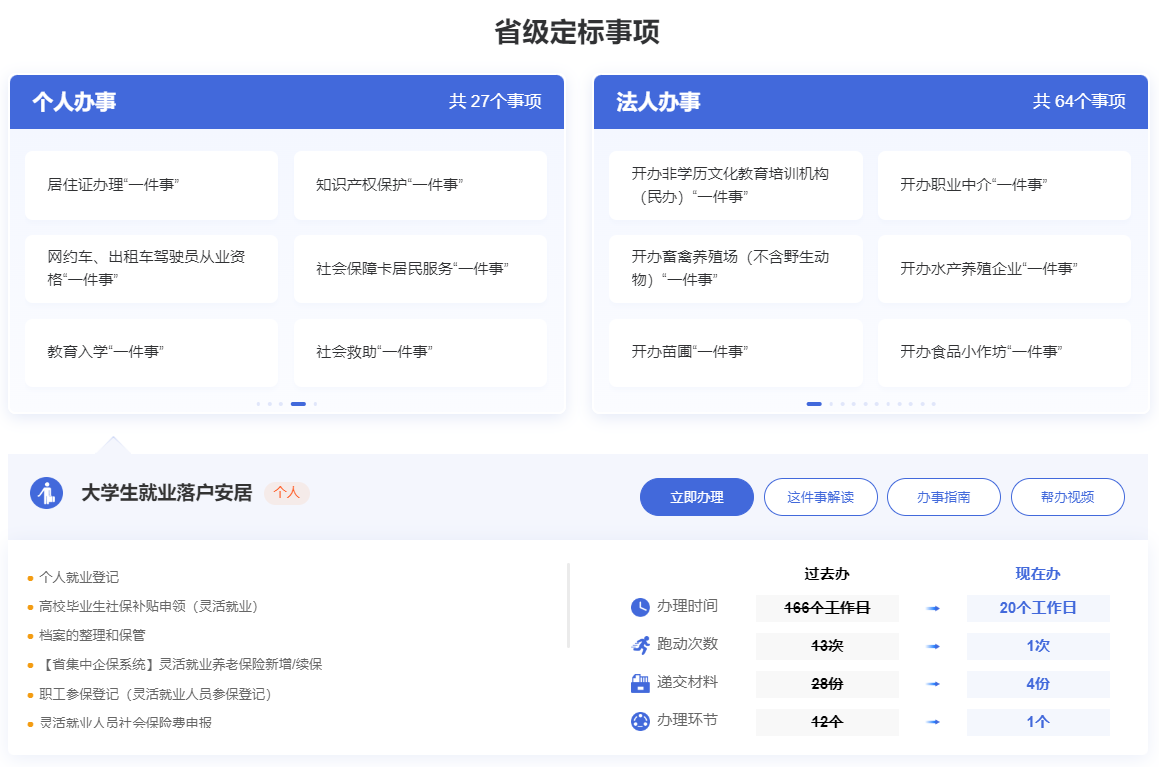The image size is (1159, 767).
Task: Click the 大学生就业落户安居 luggage person icon
Action: (x=46, y=493)
